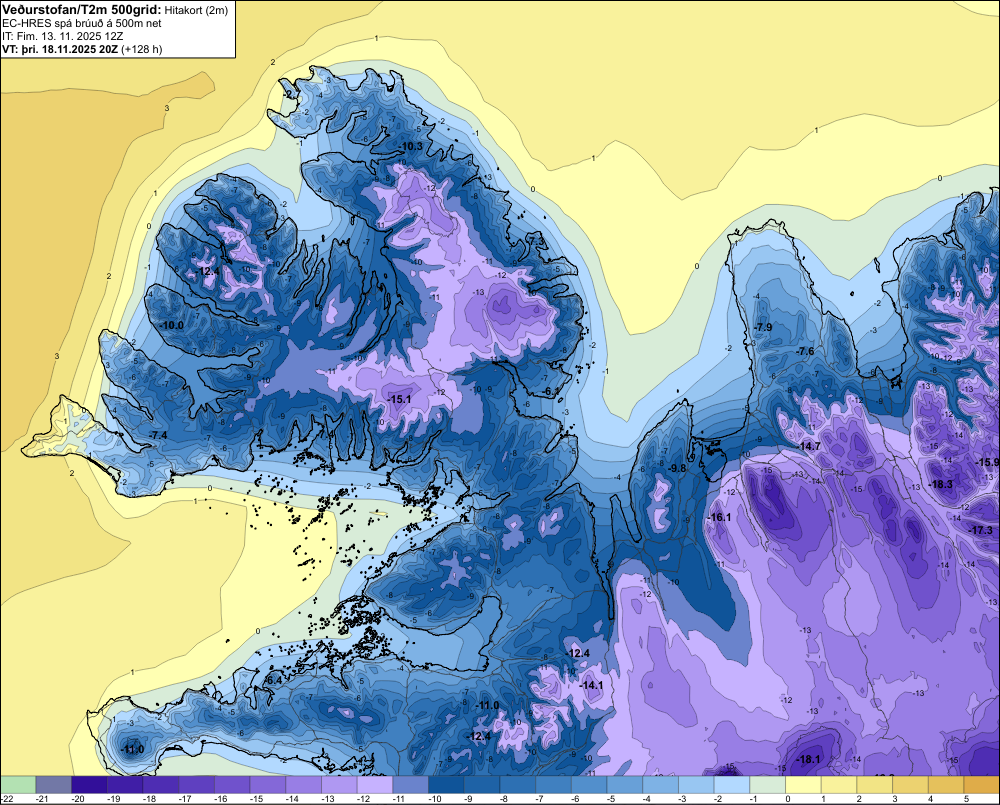Click legend swatch between -10 and -9

(x=446, y=785)
